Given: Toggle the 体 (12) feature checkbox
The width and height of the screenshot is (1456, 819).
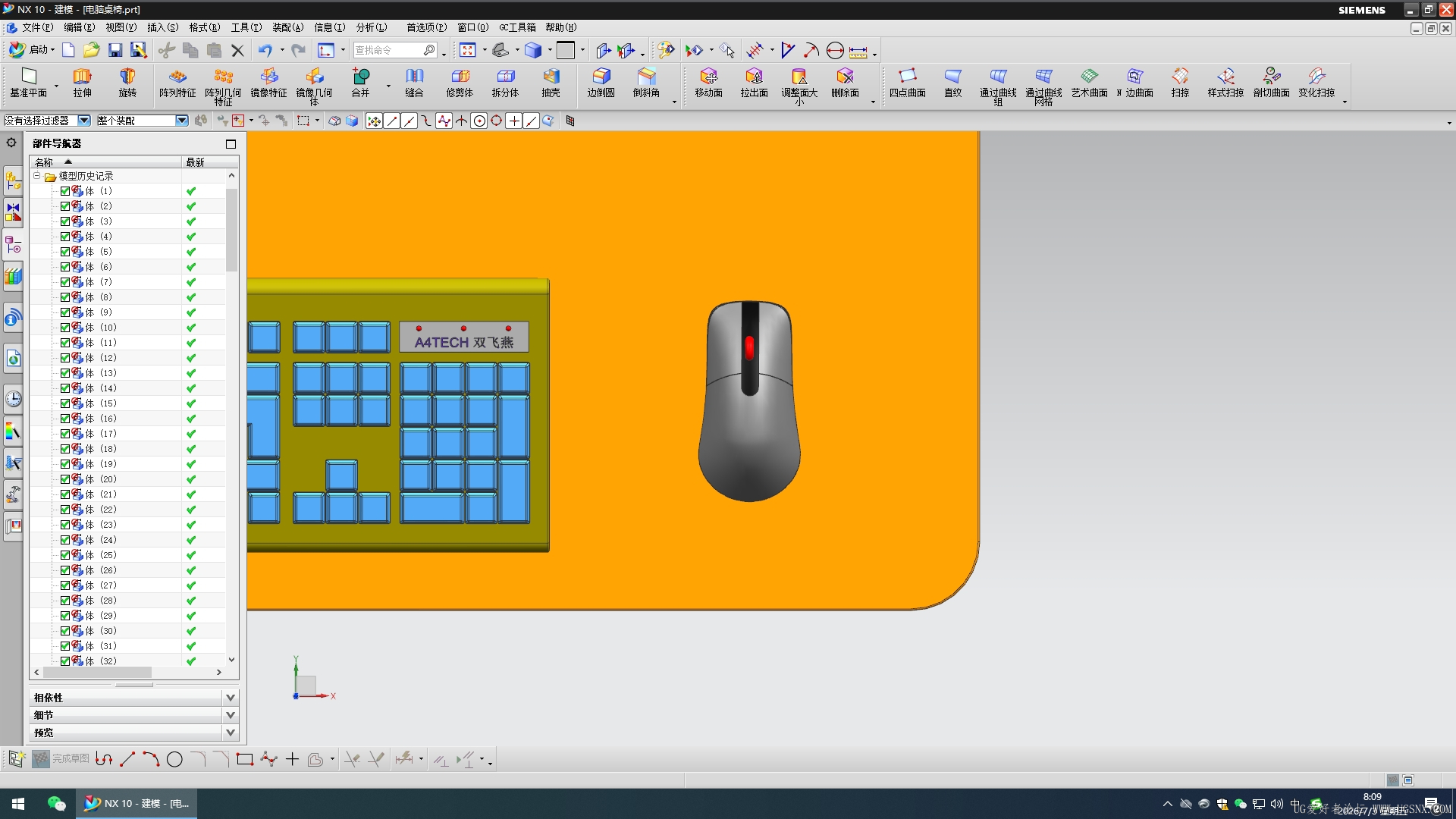Looking at the screenshot, I should 65,358.
